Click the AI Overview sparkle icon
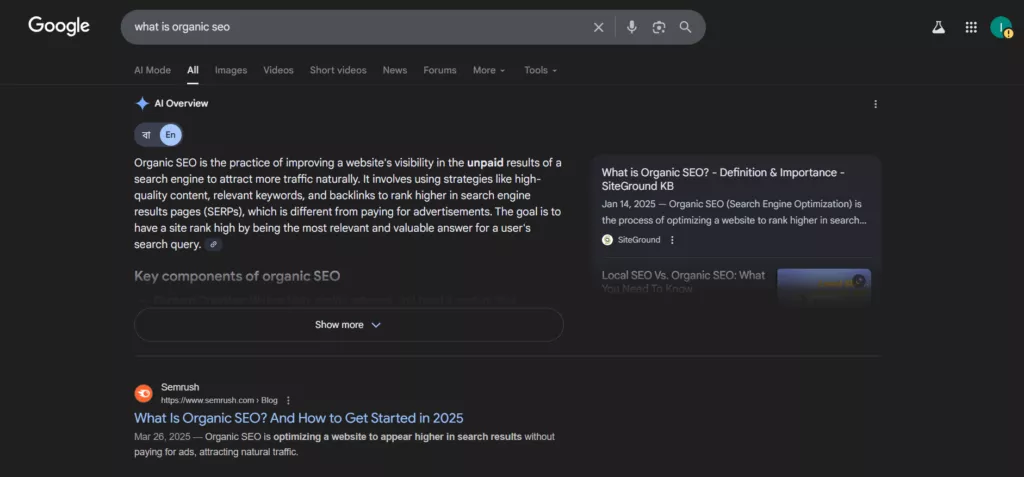This screenshot has height=477, width=1024. tap(142, 103)
